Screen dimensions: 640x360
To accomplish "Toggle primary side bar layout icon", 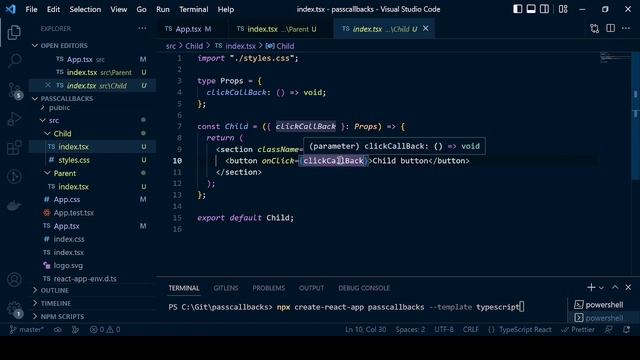I will click(517, 9).
